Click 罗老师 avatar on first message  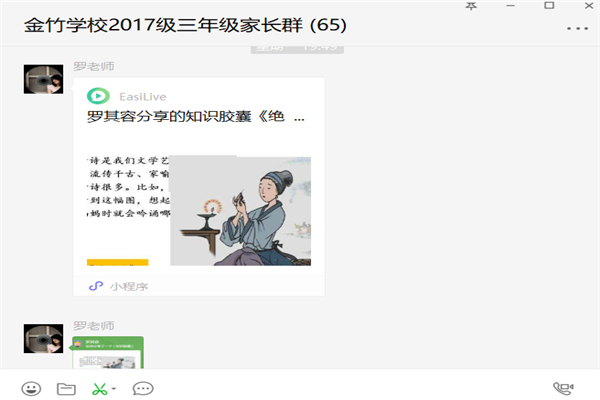(43, 79)
